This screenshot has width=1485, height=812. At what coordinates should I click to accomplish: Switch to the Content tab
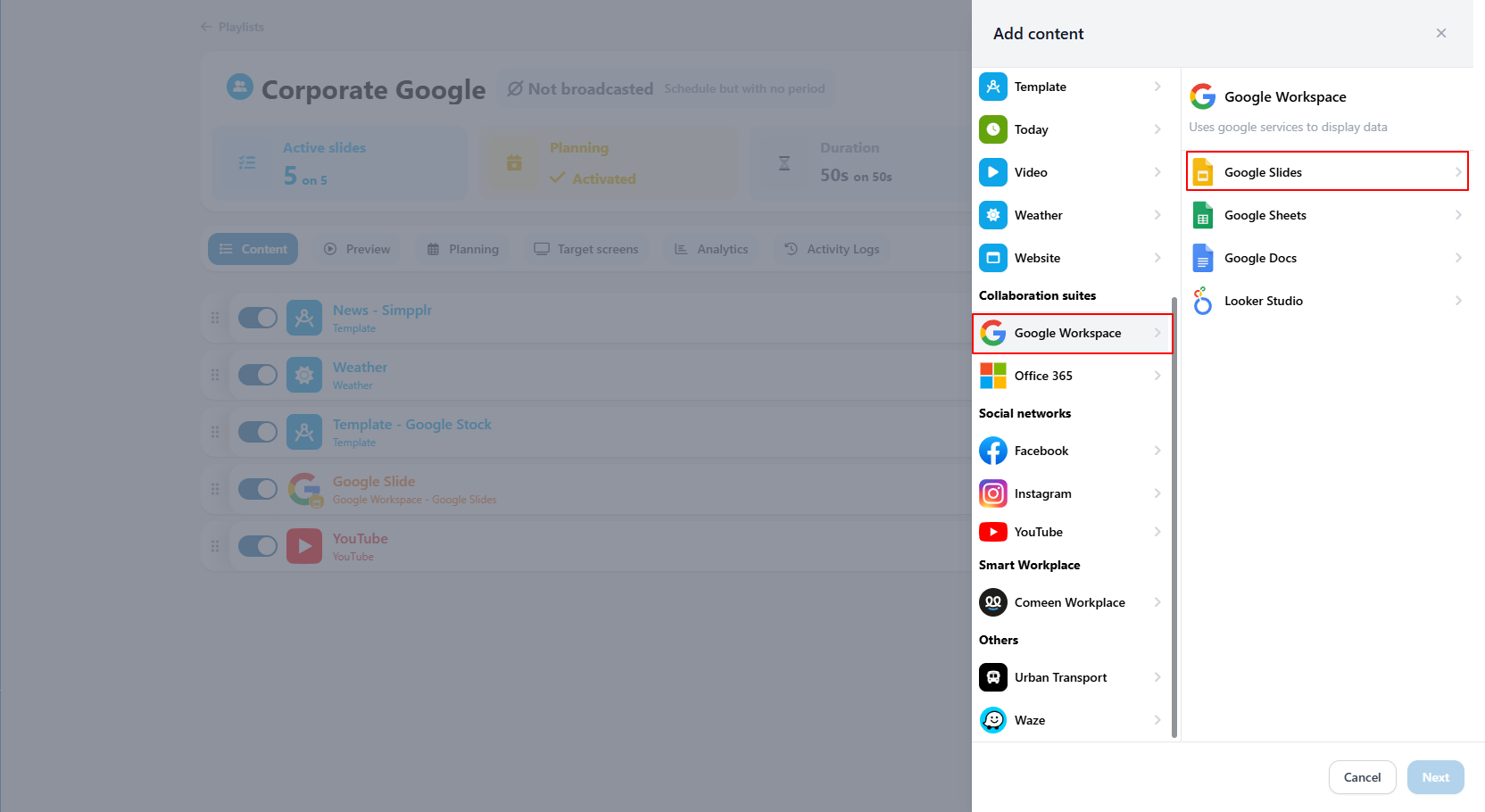(x=253, y=249)
